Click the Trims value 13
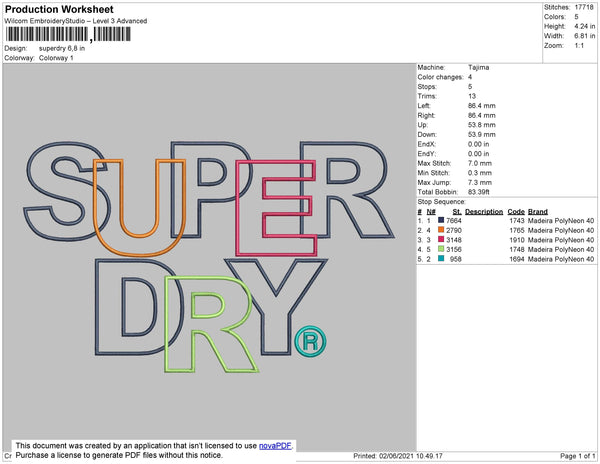The width and height of the screenshot is (600, 464). click(x=472, y=96)
